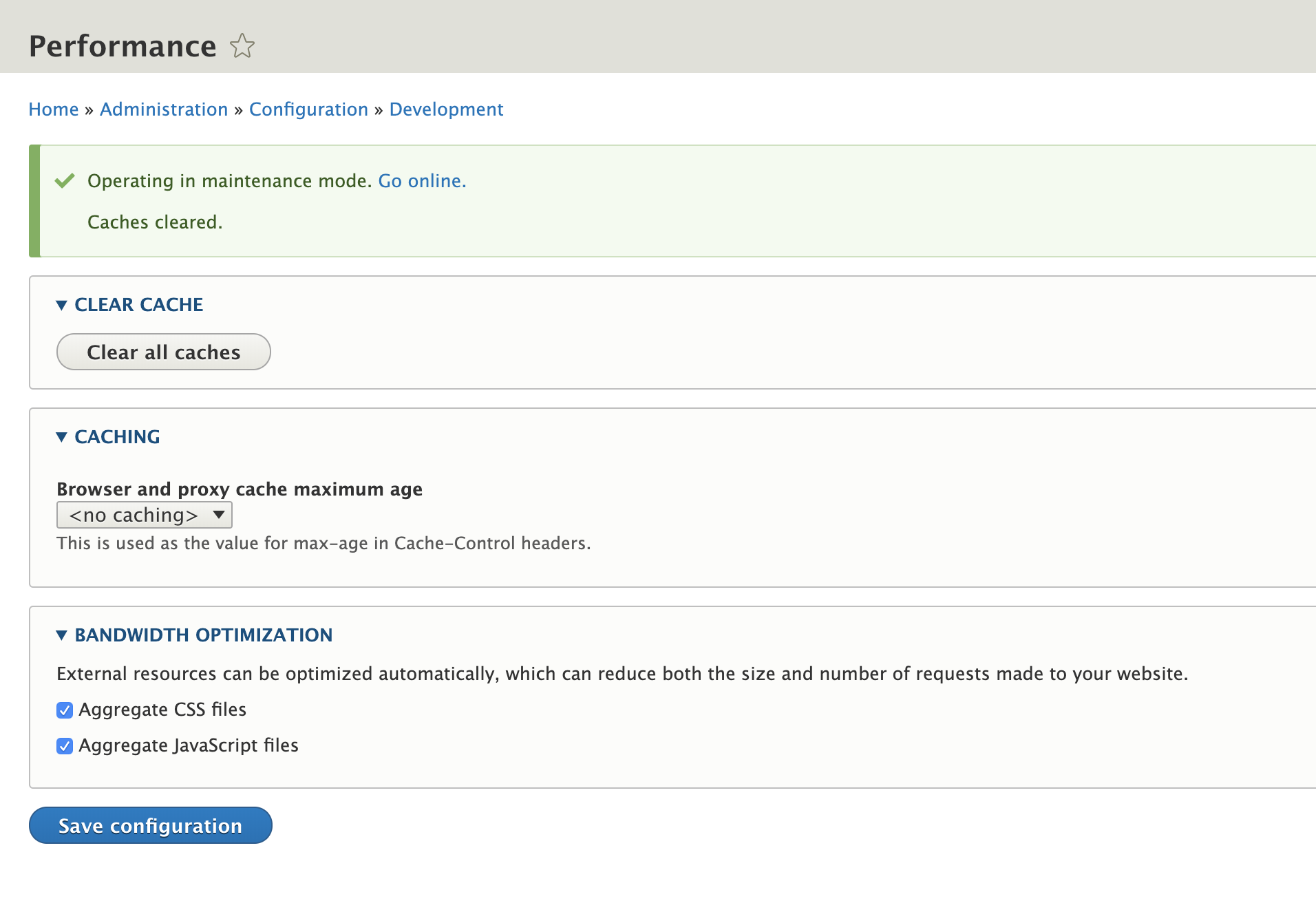
Task: Collapse Caching section via triangle arrow
Action: point(61,437)
